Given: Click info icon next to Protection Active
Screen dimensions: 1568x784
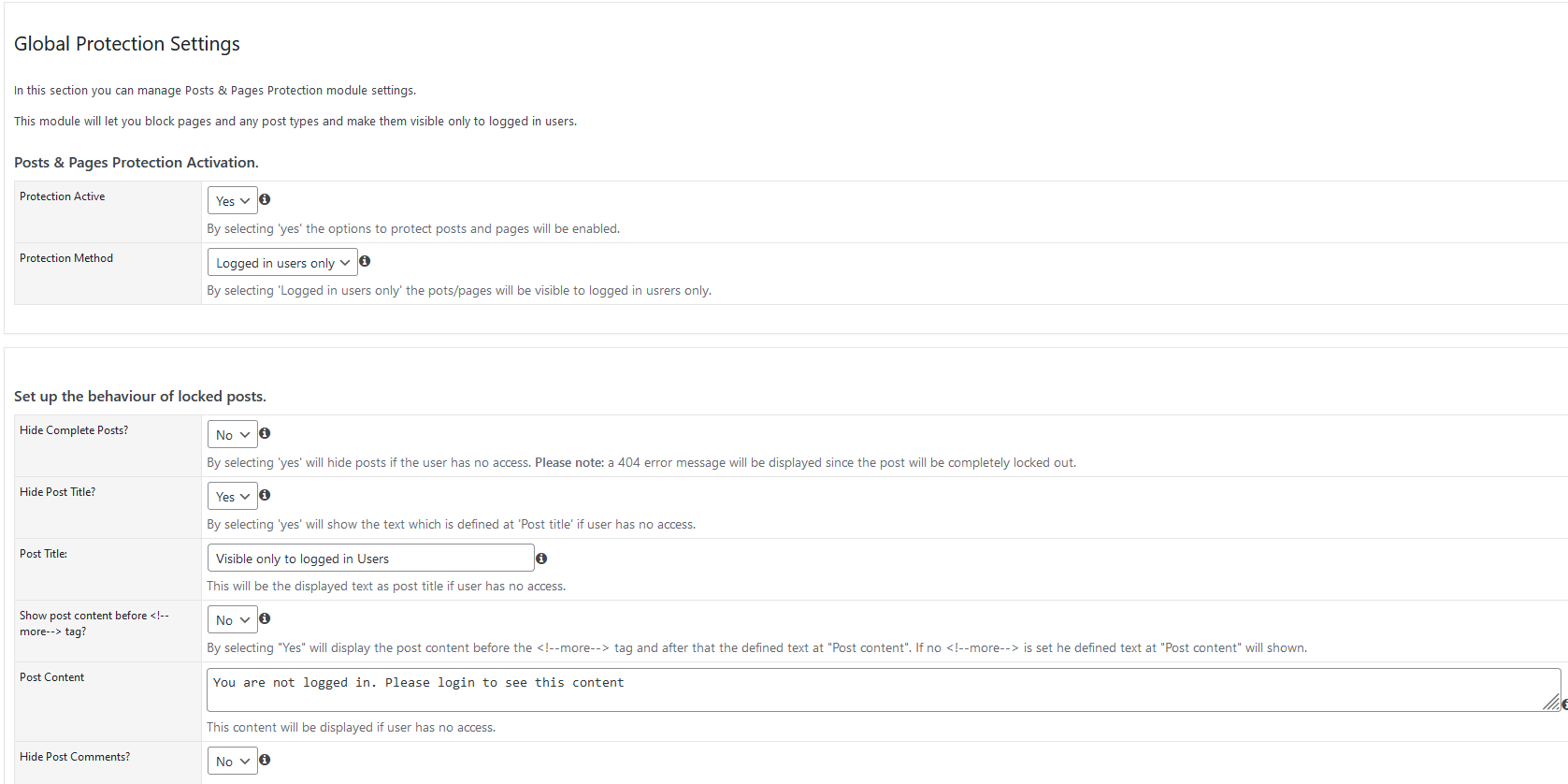Looking at the screenshot, I should 265,199.
